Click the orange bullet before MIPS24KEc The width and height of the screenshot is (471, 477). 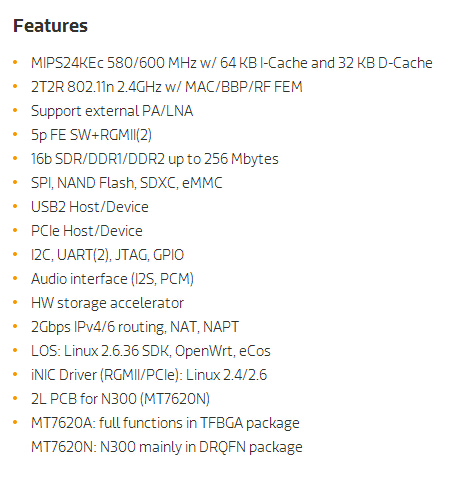[15, 62]
